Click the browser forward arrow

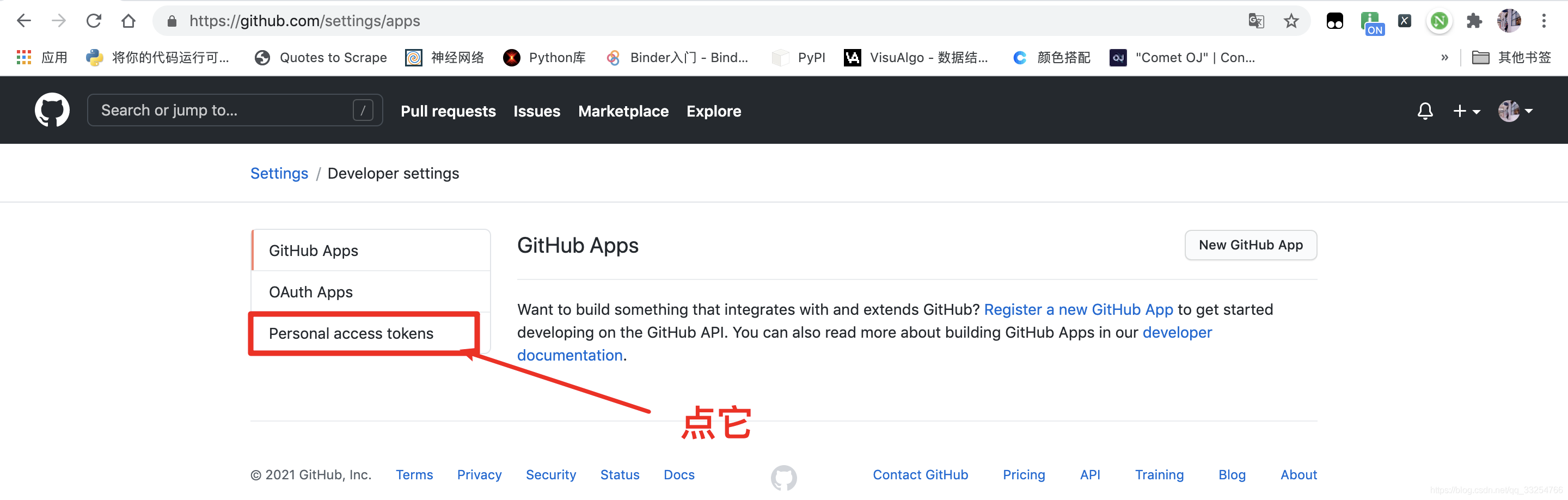(x=58, y=21)
